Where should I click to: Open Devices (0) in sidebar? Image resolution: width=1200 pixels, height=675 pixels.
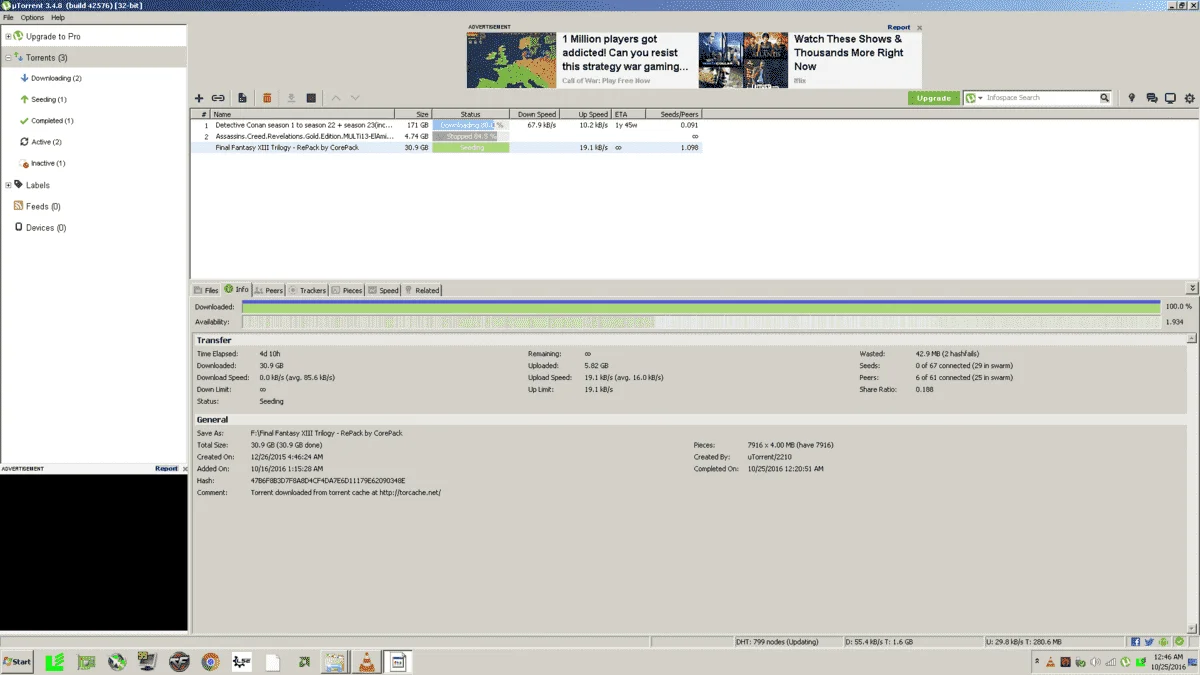pyautogui.click(x=46, y=228)
